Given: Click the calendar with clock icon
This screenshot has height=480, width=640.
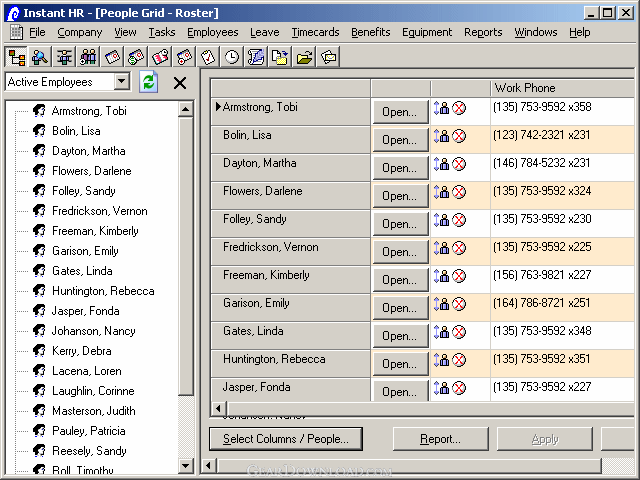Looking at the screenshot, I should coord(160,57).
